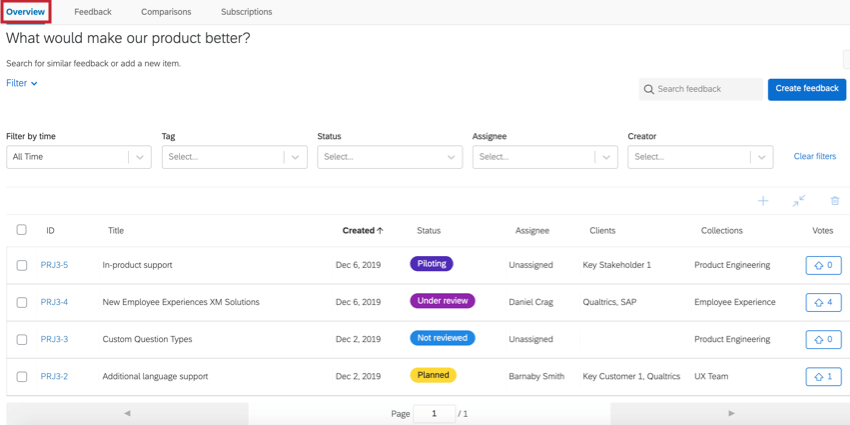Switch to the Overview tab
The image size is (850, 425).
pos(25,11)
